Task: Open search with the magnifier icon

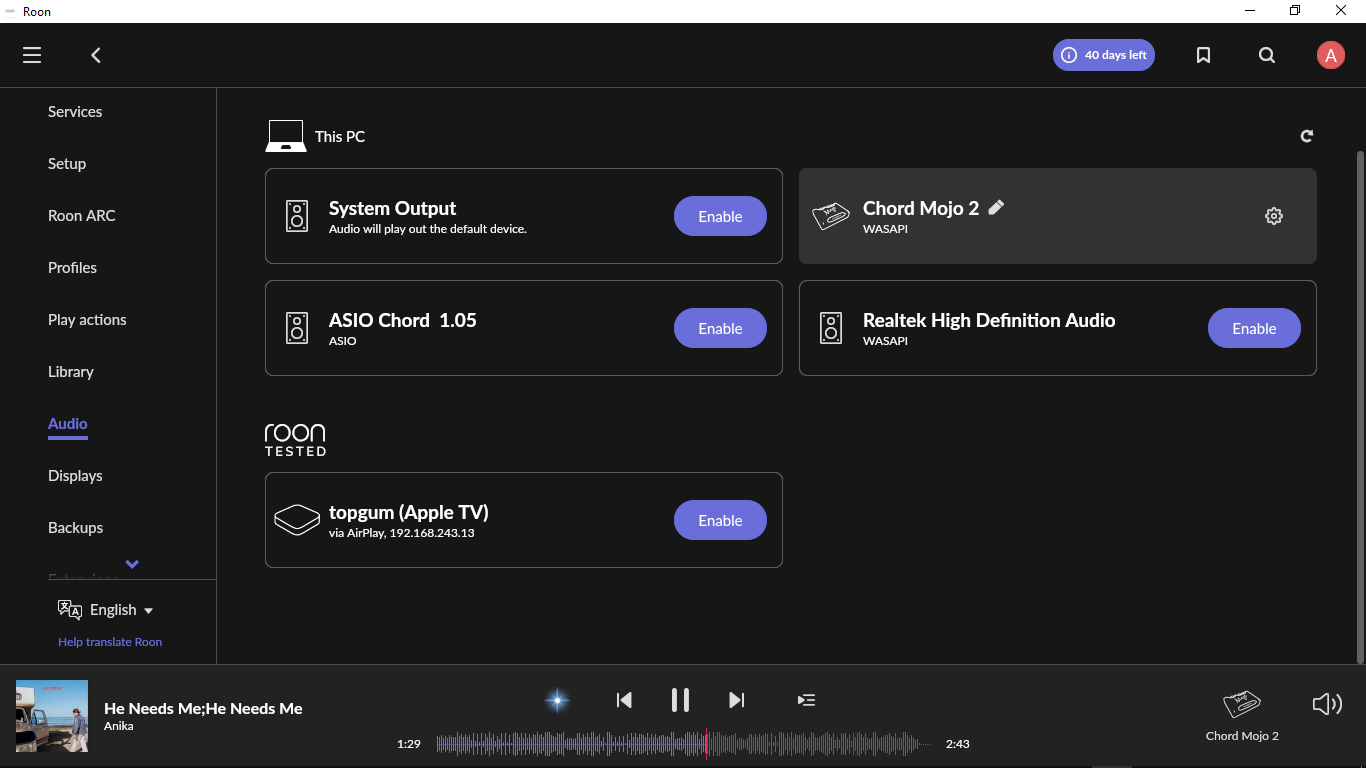Action: [1267, 55]
